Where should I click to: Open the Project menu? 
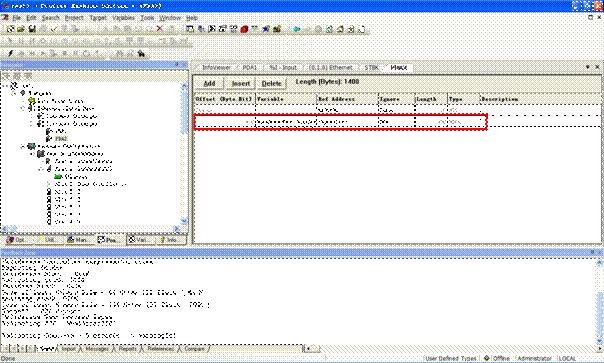(74, 18)
